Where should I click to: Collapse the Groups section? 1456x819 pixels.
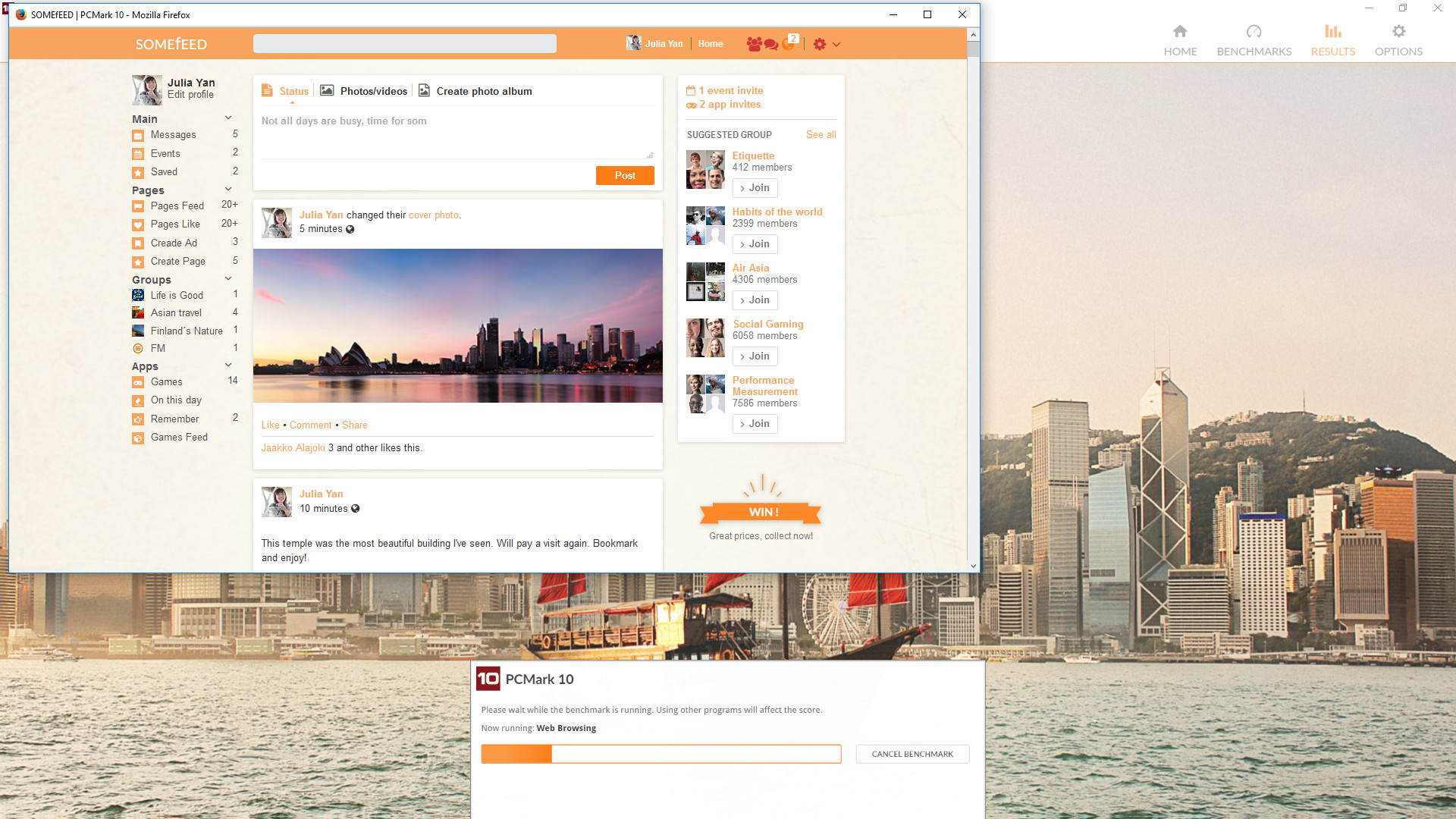228,278
